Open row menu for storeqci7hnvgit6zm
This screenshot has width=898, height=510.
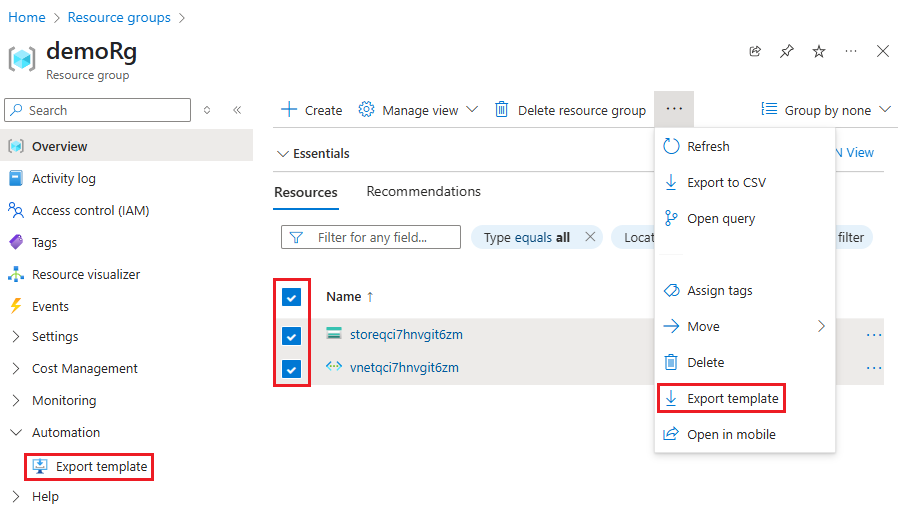point(873,335)
